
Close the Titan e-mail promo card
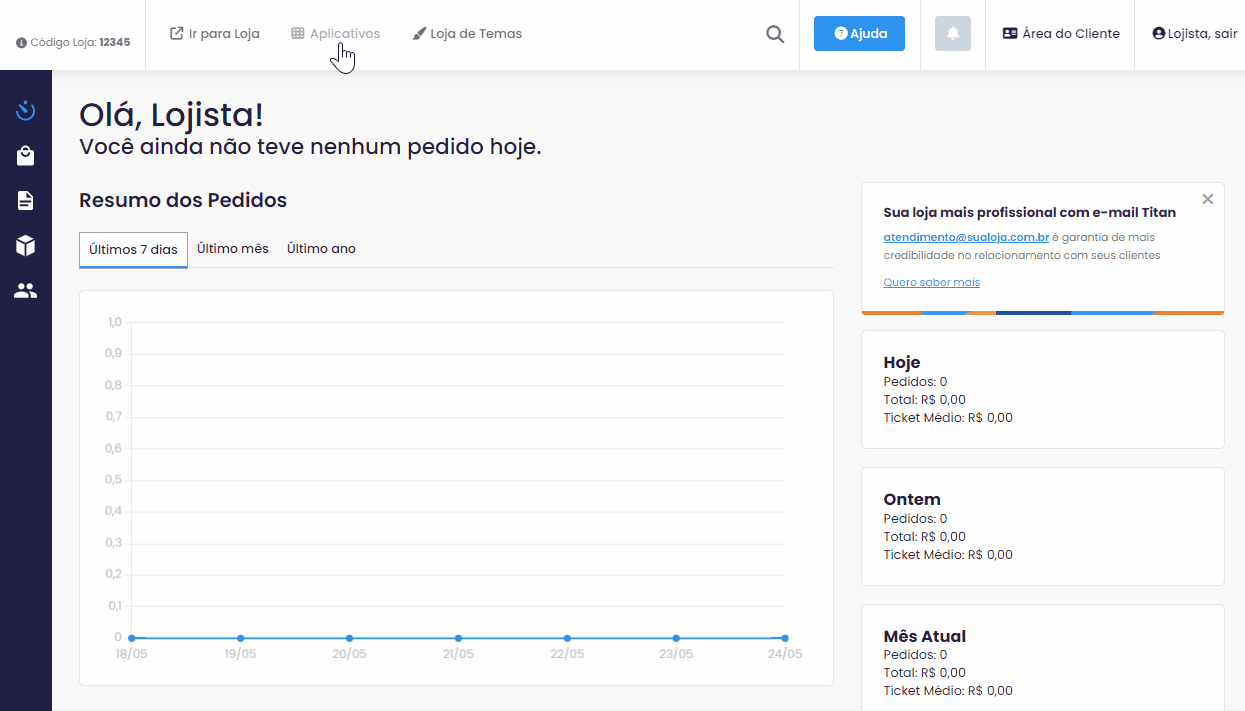tap(1208, 199)
